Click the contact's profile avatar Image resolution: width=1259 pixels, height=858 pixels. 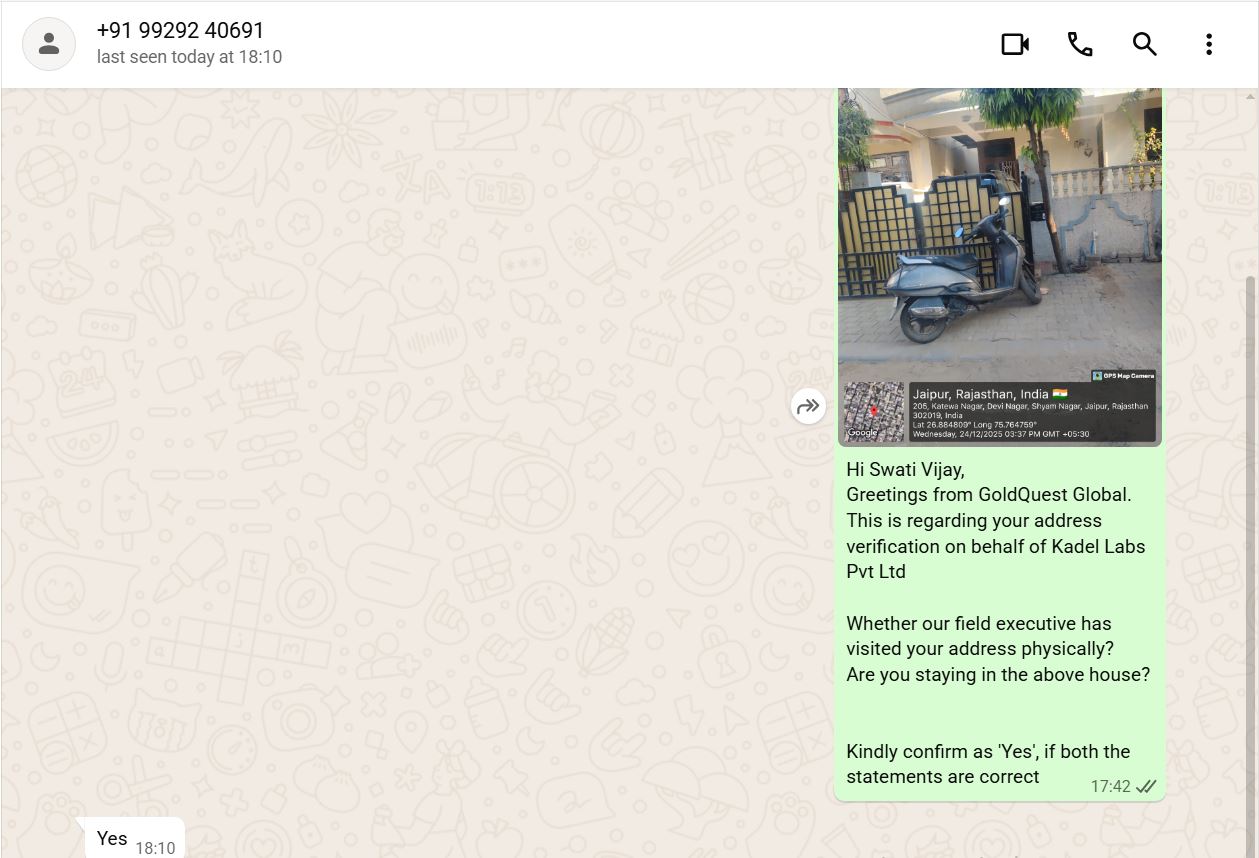point(49,44)
